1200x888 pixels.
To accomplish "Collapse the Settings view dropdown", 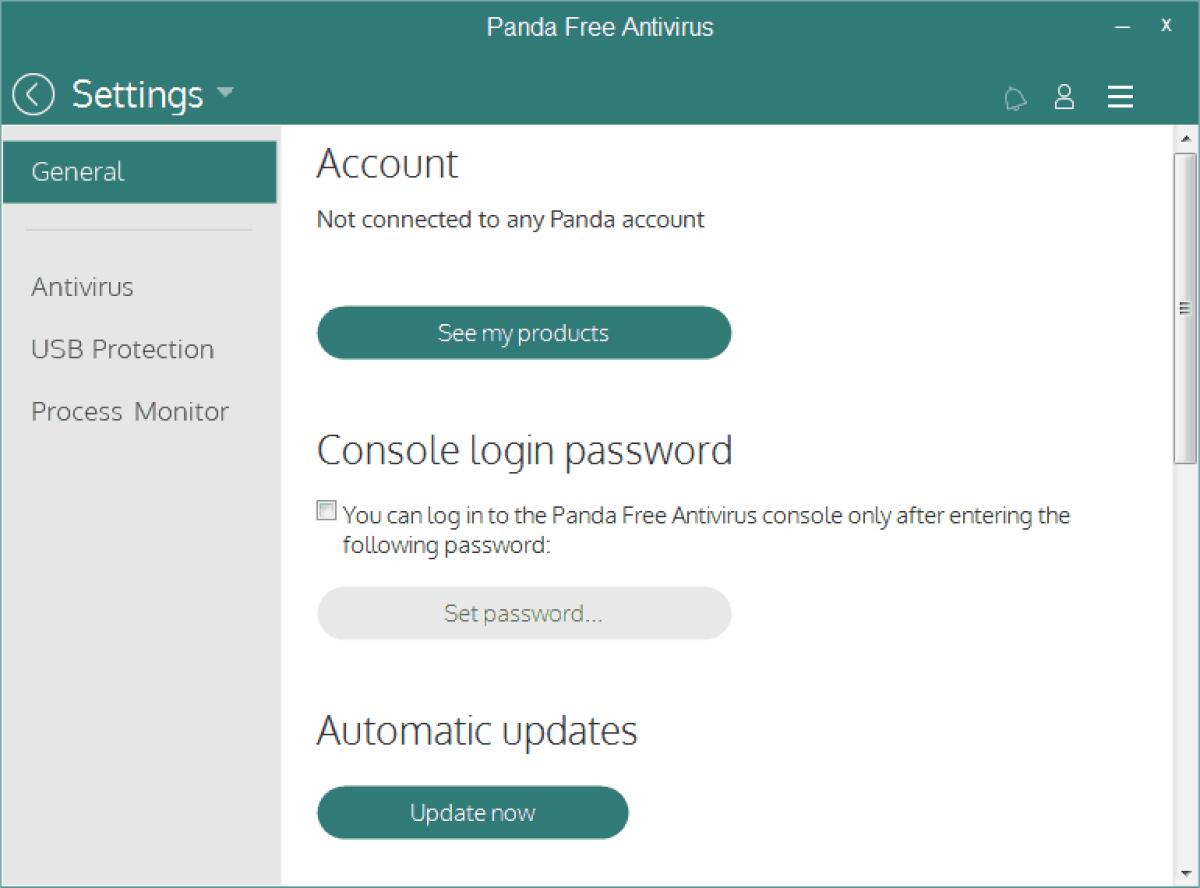I will click(x=225, y=95).
